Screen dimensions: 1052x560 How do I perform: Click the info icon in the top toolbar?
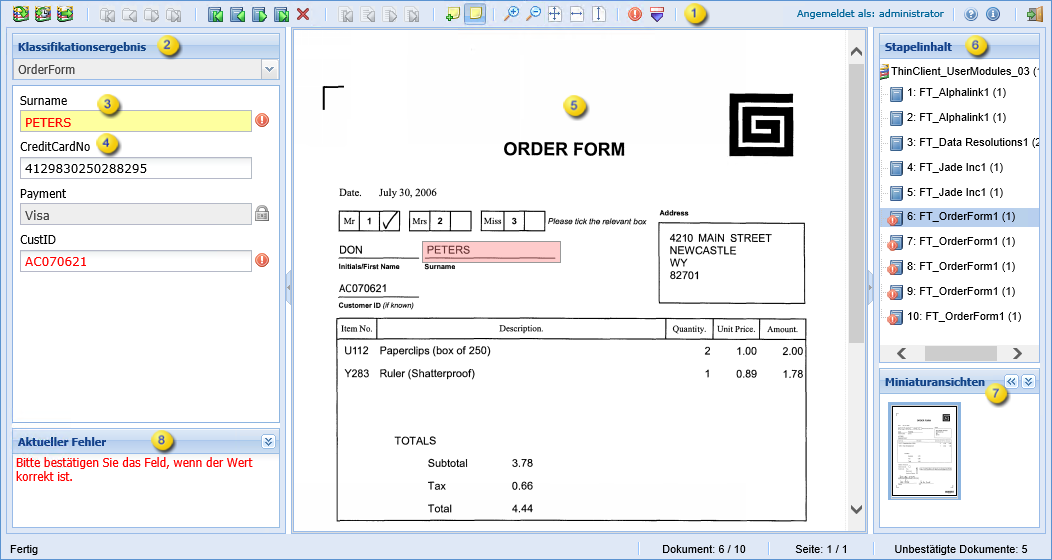[x=993, y=15]
